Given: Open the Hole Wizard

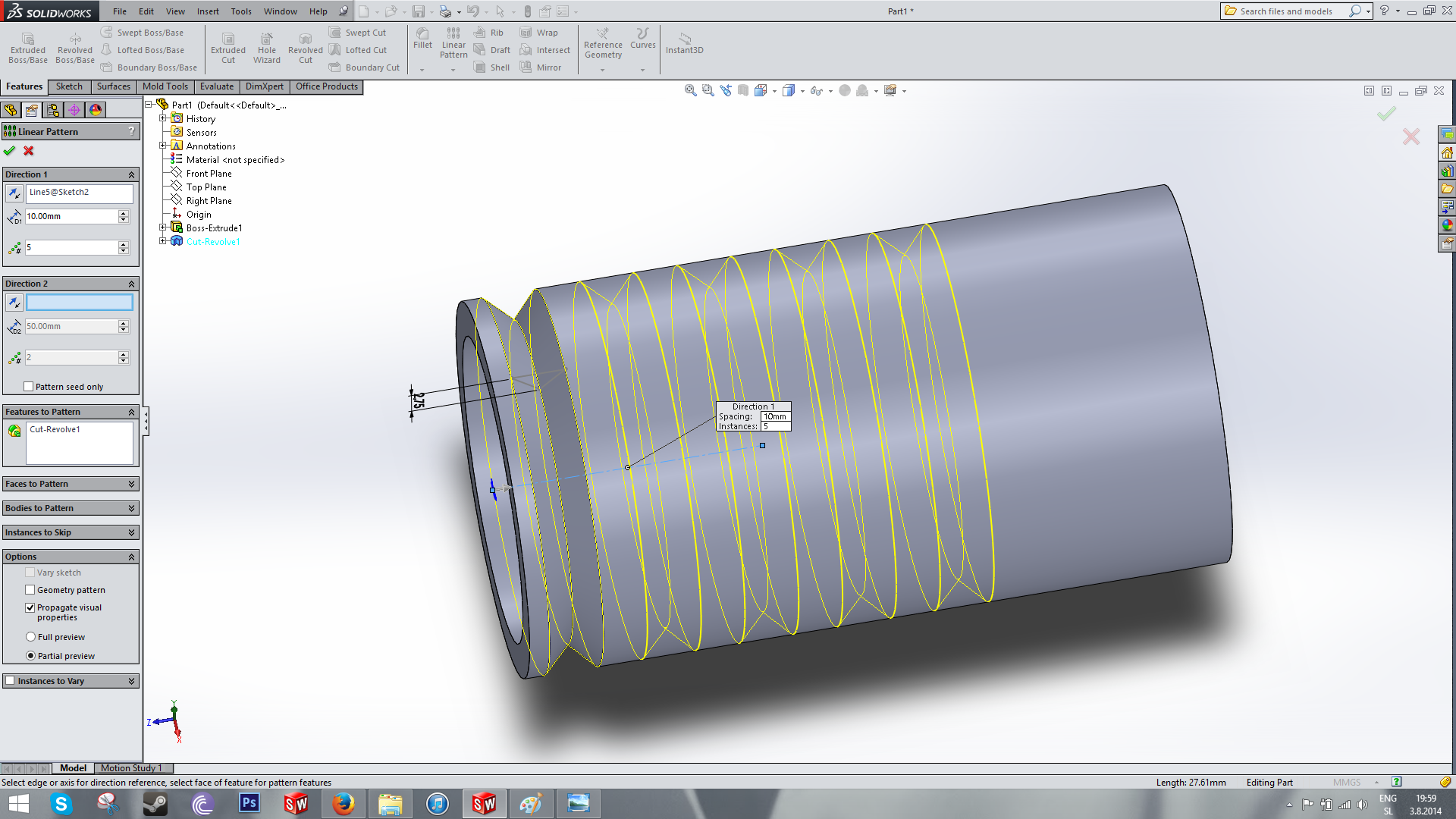Looking at the screenshot, I should coord(267,48).
